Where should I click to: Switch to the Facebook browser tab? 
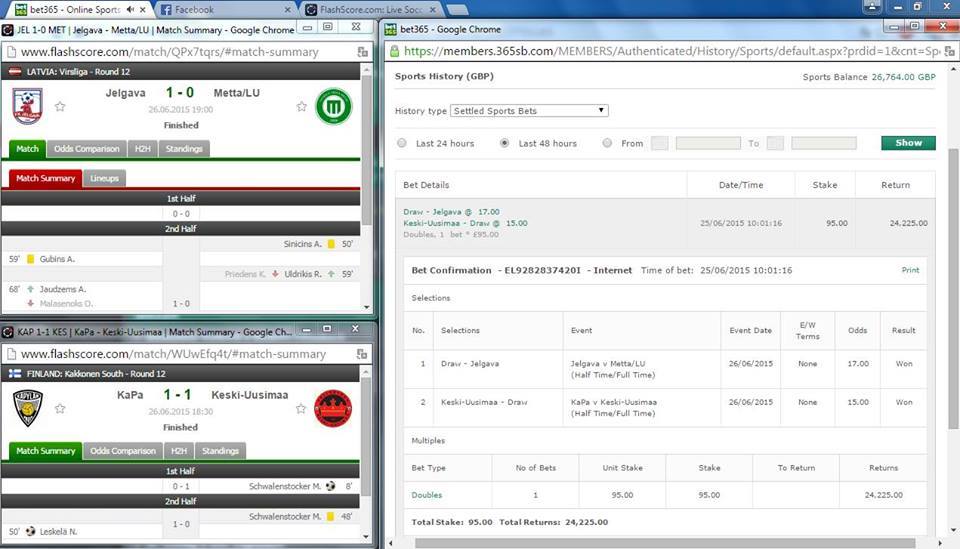[223, 10]
